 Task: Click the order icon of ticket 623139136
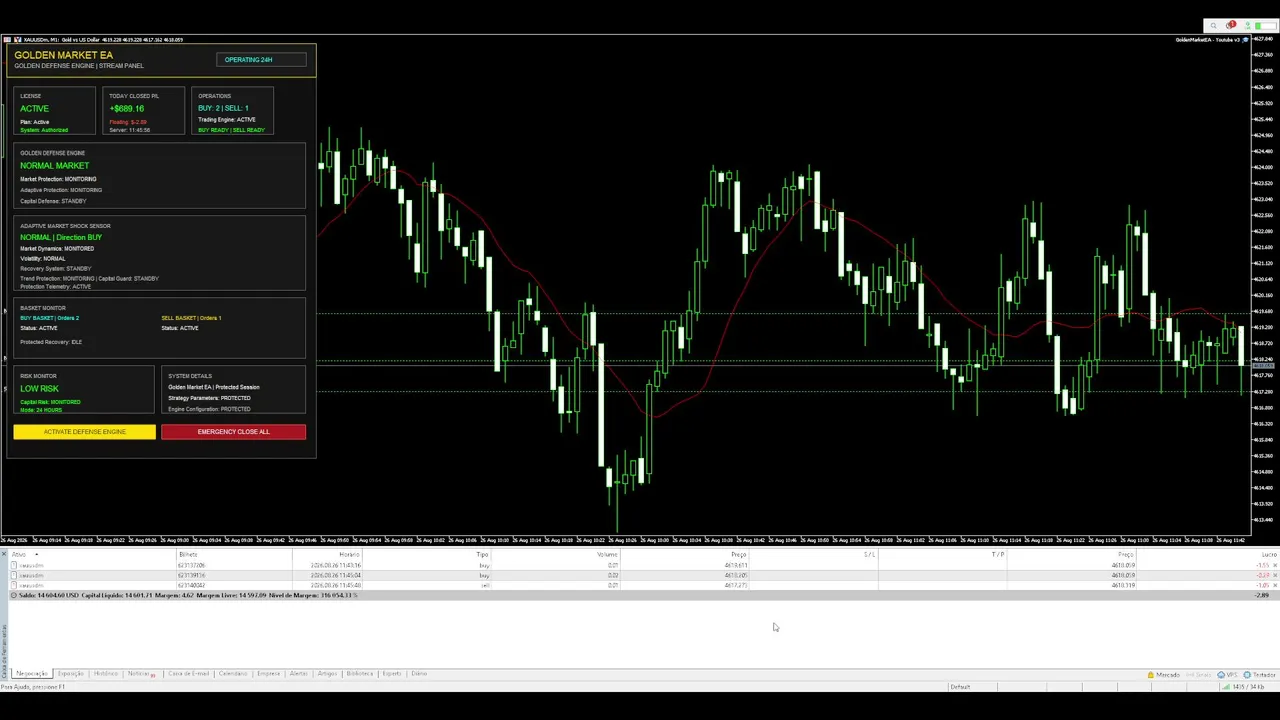pyautogui.click(x=14, y=576)
